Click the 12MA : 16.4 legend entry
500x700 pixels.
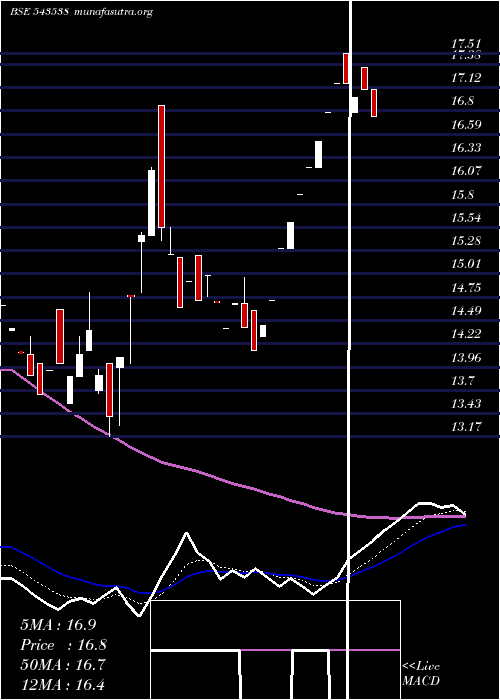(63, 684)
